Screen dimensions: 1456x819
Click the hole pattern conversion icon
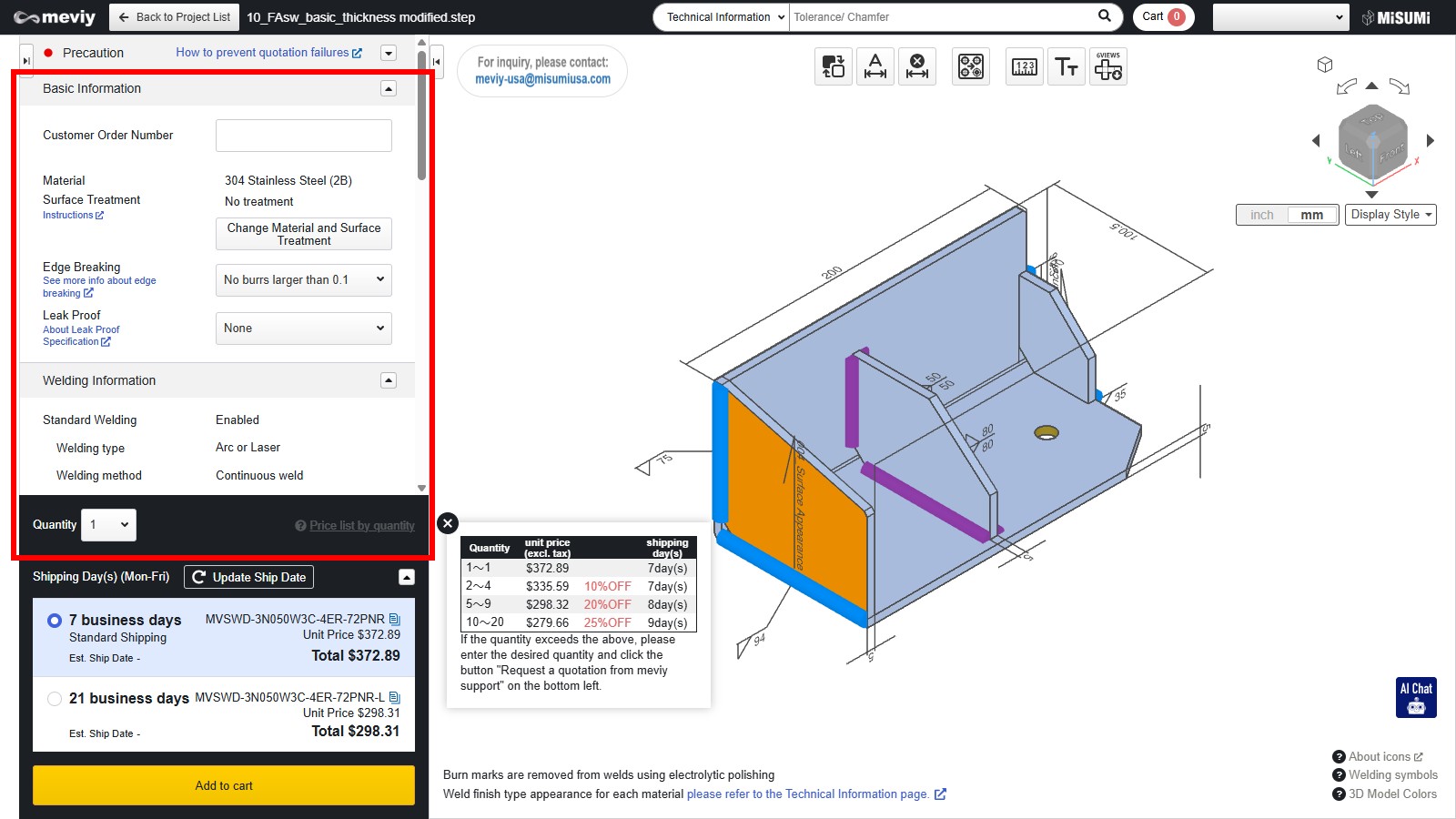(971, 66)
